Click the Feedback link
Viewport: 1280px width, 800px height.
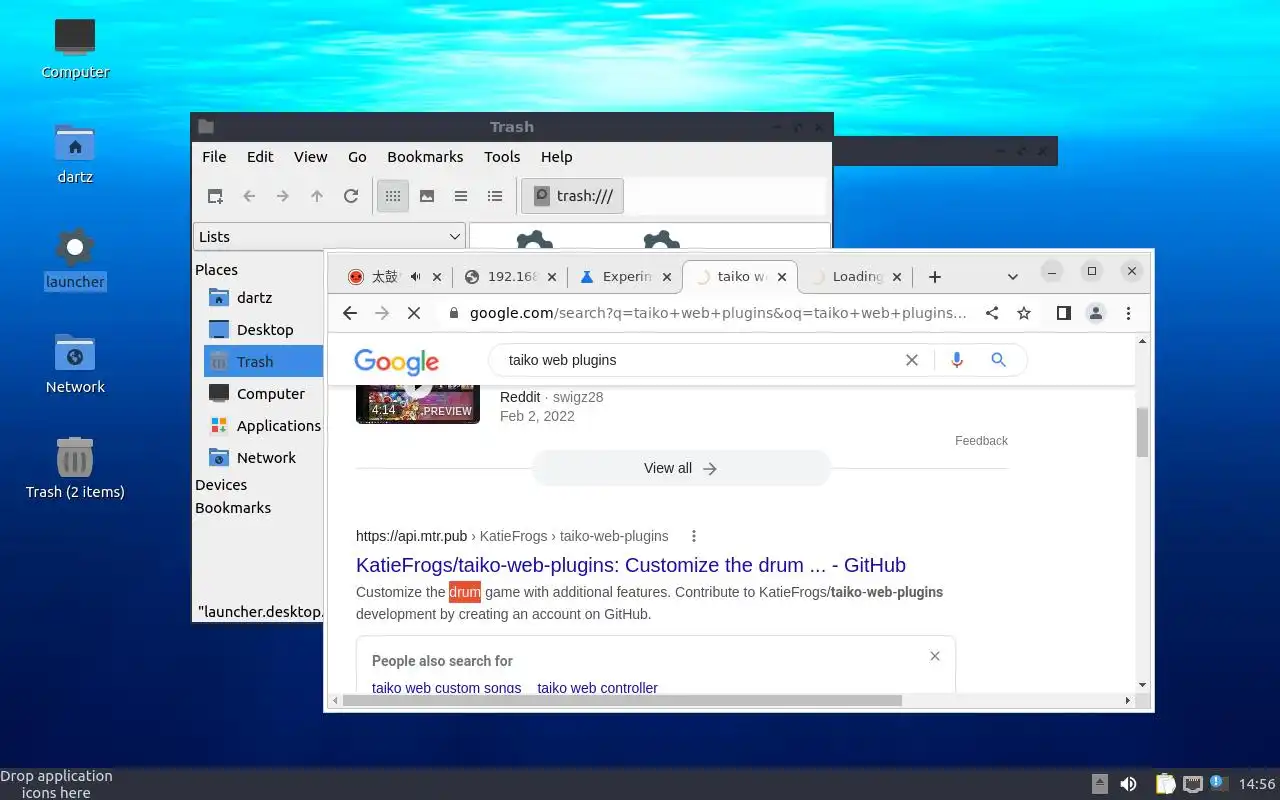point(981,440)
